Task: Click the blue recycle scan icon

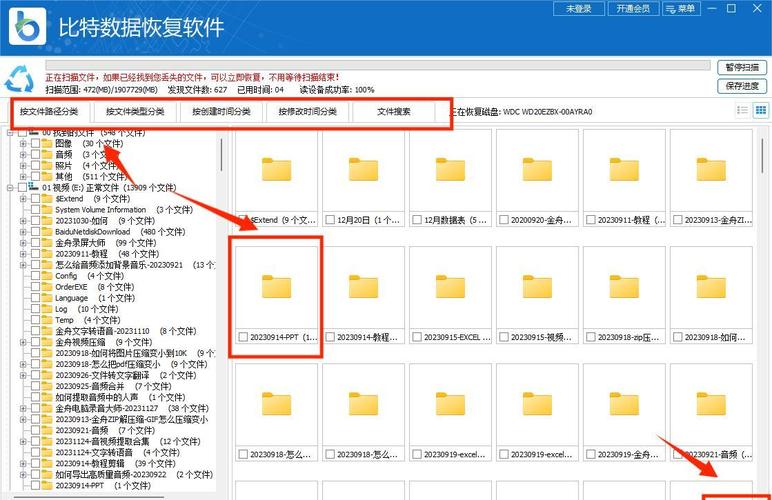Action: (19, 79)
